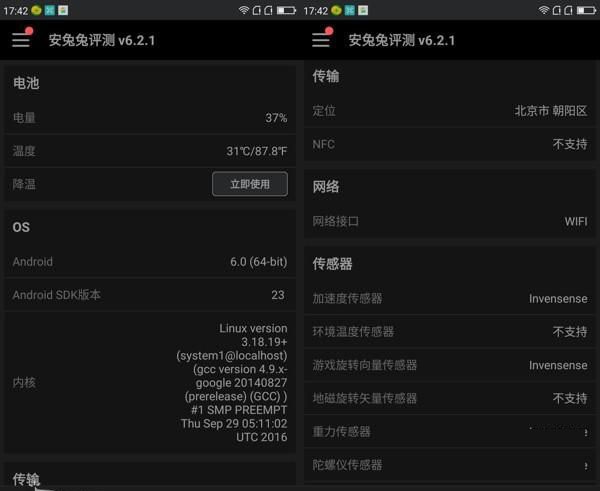Select the 陀螺仪传感器 row
The height and width of the screenshot is (491, 600).
pyautogui.click(x=450, y=465)
